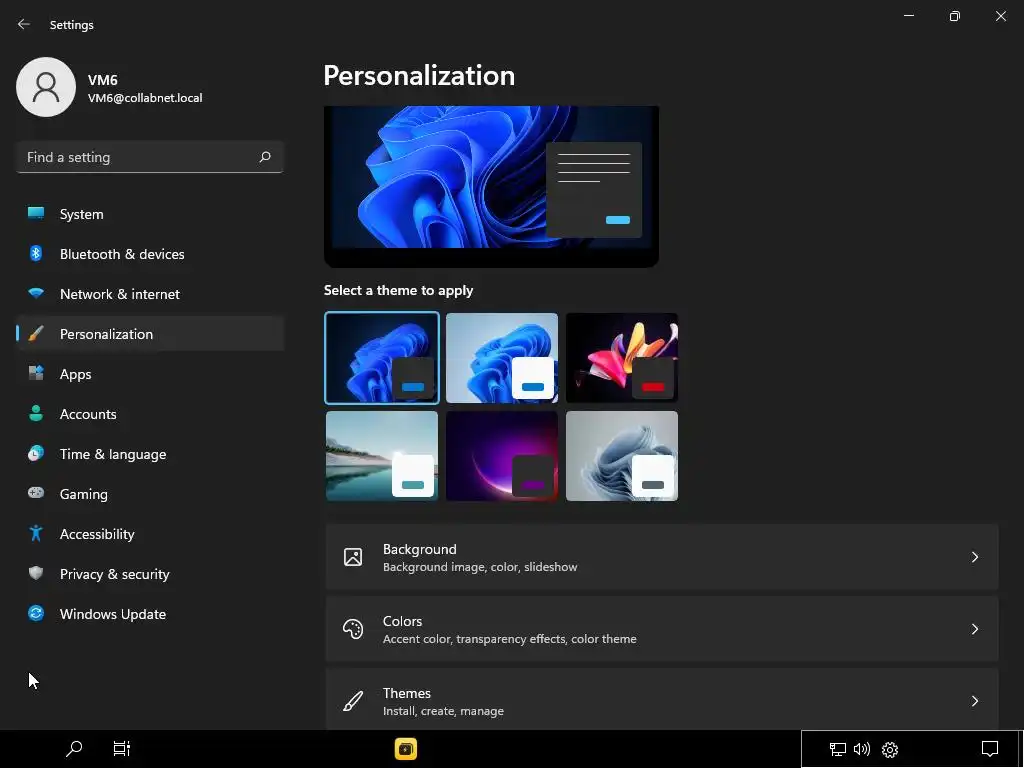The width and height of the screenshot is (1024, 768).
Task: Open the notification center icon
Action: [990, 749]
